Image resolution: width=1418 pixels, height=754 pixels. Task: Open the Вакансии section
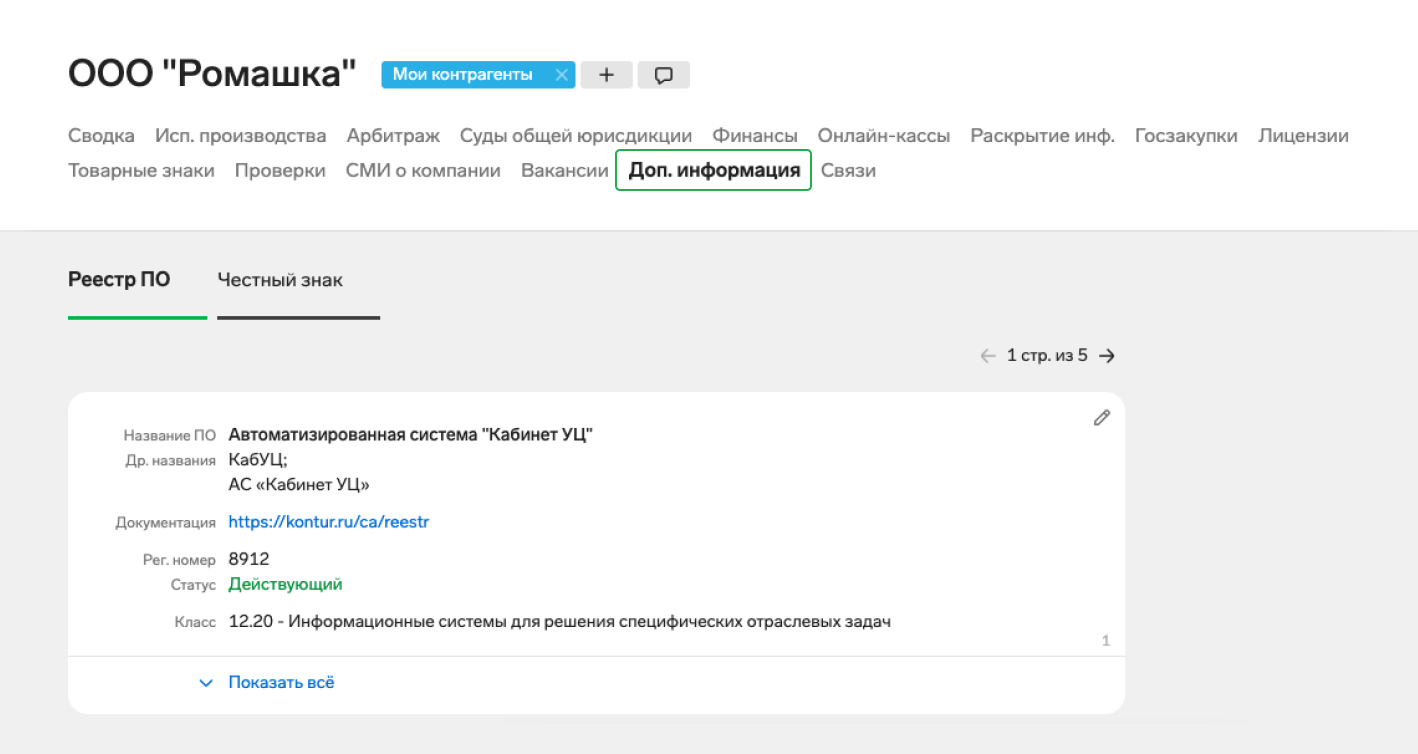[565, 171]
